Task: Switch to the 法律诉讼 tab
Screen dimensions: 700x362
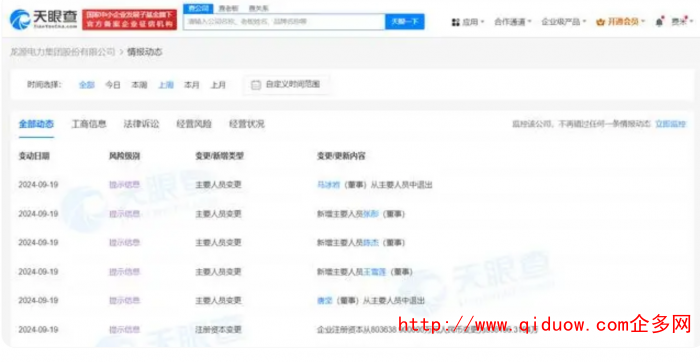Action: tap(142, 124)
